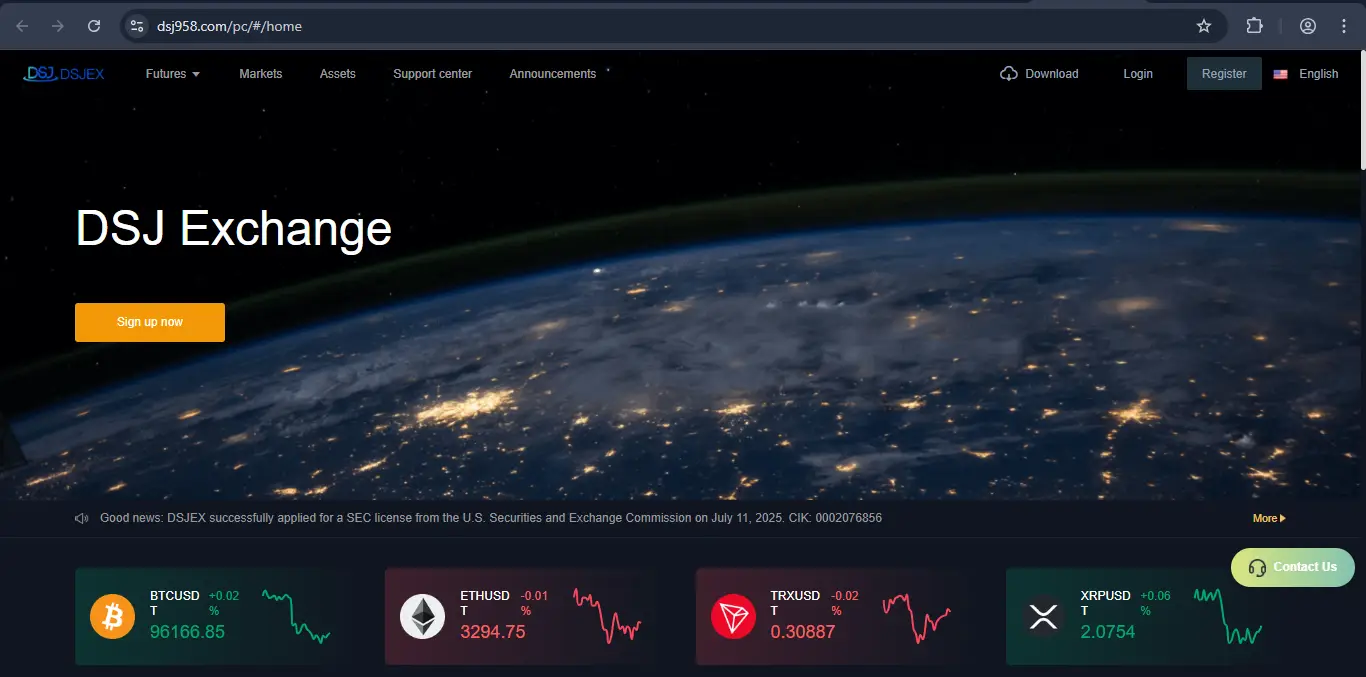Go to the Markets page
This screenshot has width=1366, height=677.
(x=260, y=74)
